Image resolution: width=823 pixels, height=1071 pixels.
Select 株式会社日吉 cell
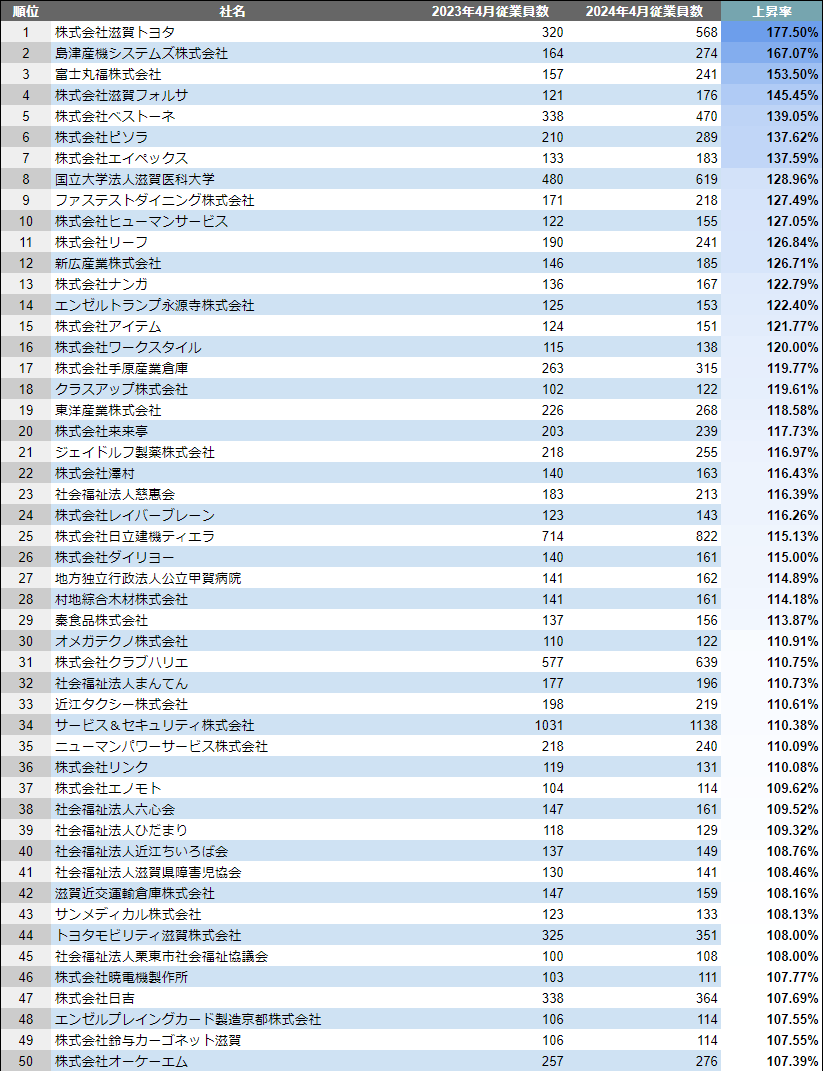click(x=233, y=999)
